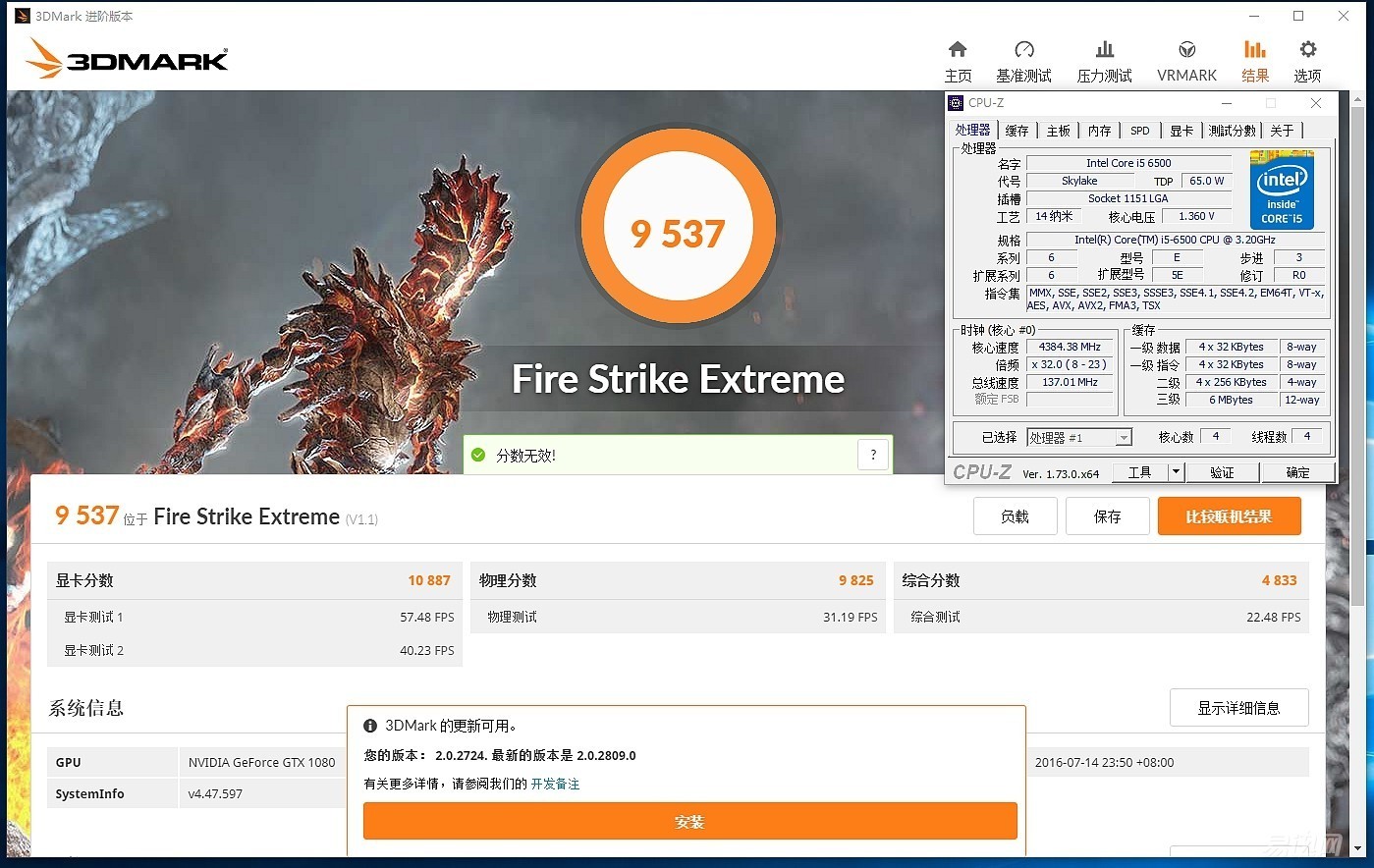
Task: Click the orange 安装 install button
Action: pos(689,822)
